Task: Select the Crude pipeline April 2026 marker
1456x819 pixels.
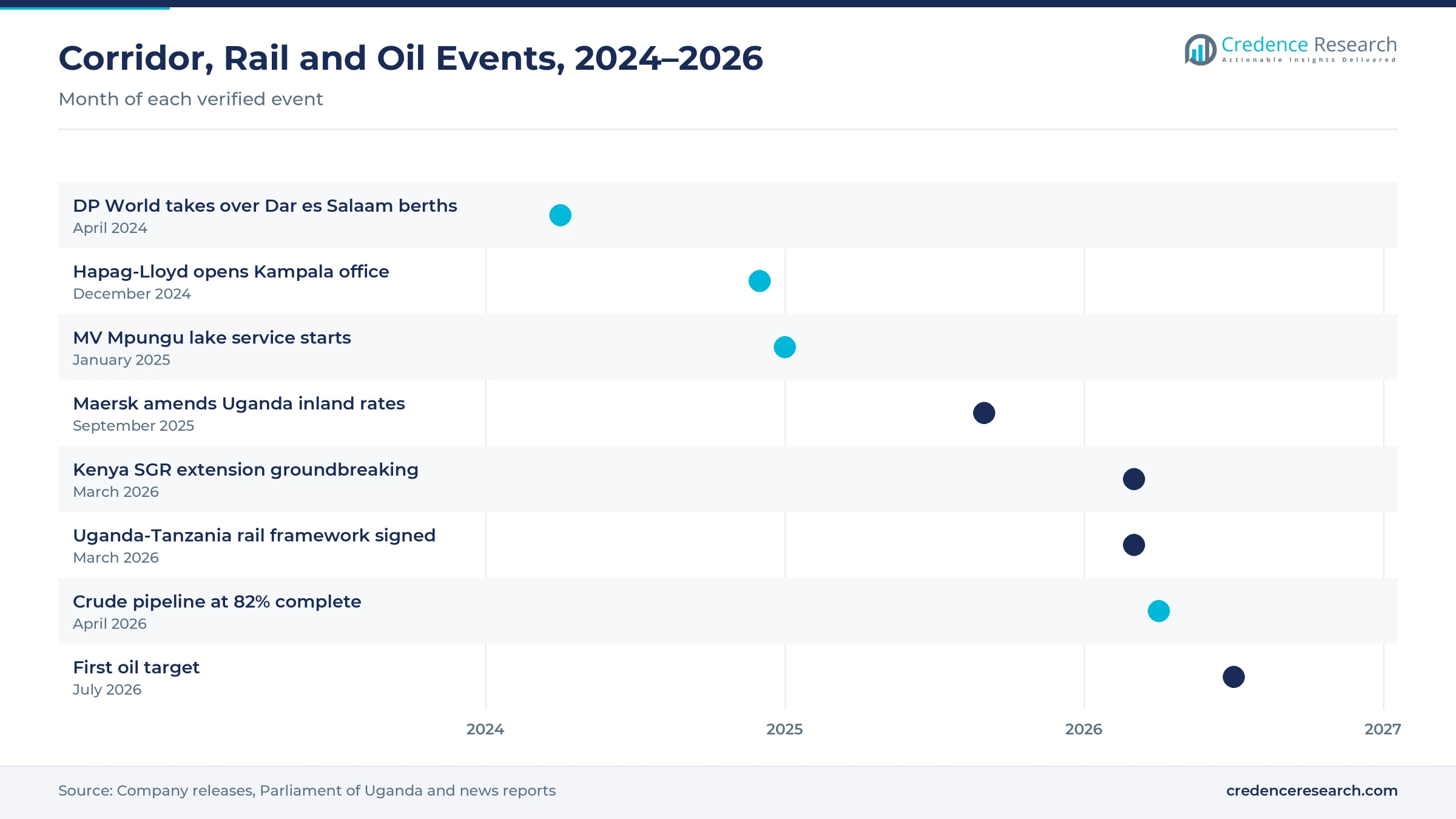Action: coord(1159,611)
